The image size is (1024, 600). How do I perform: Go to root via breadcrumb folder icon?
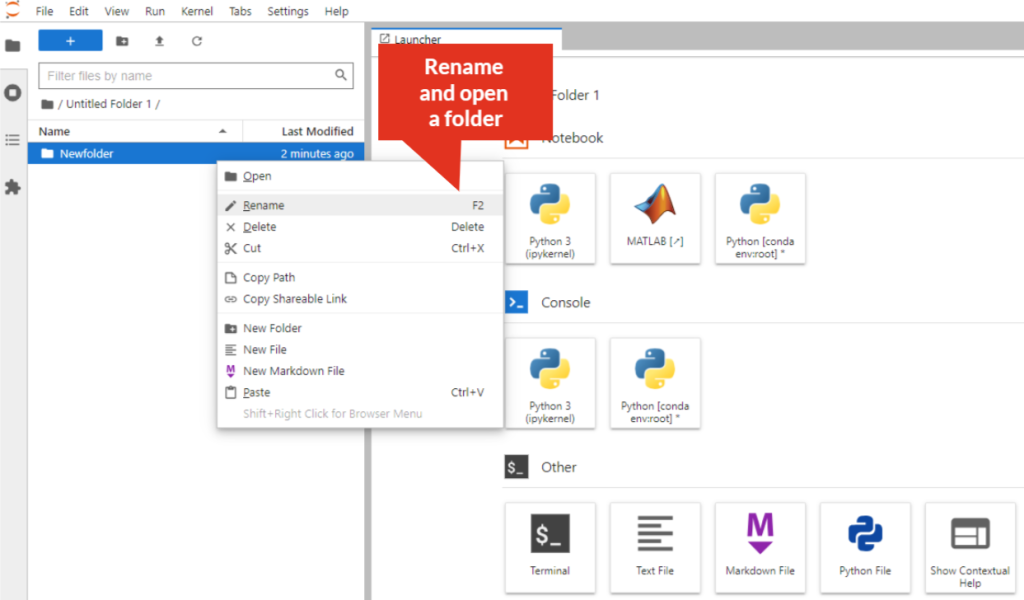pos(47,104)
